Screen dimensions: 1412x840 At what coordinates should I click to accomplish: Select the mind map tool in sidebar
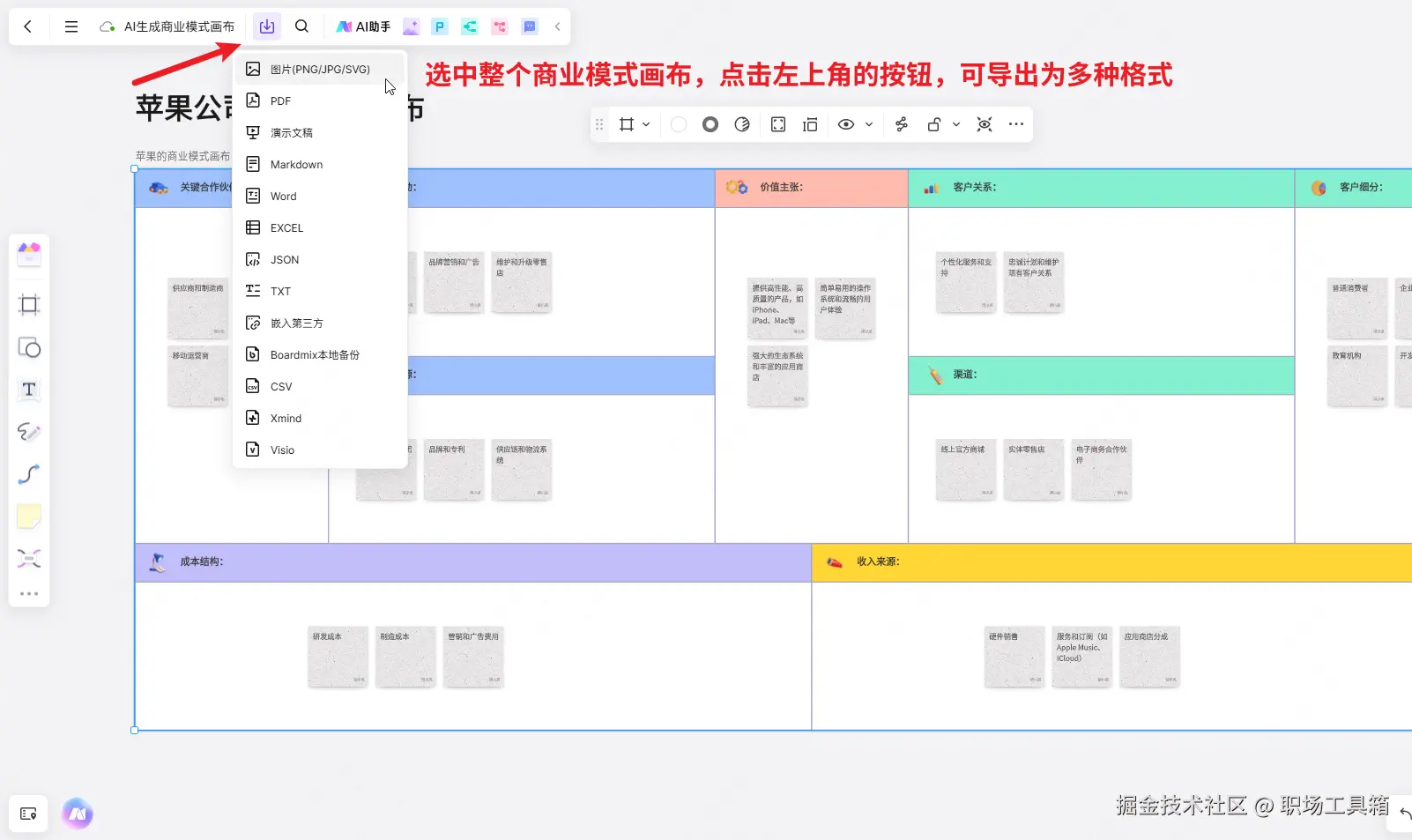pos(29,559)
